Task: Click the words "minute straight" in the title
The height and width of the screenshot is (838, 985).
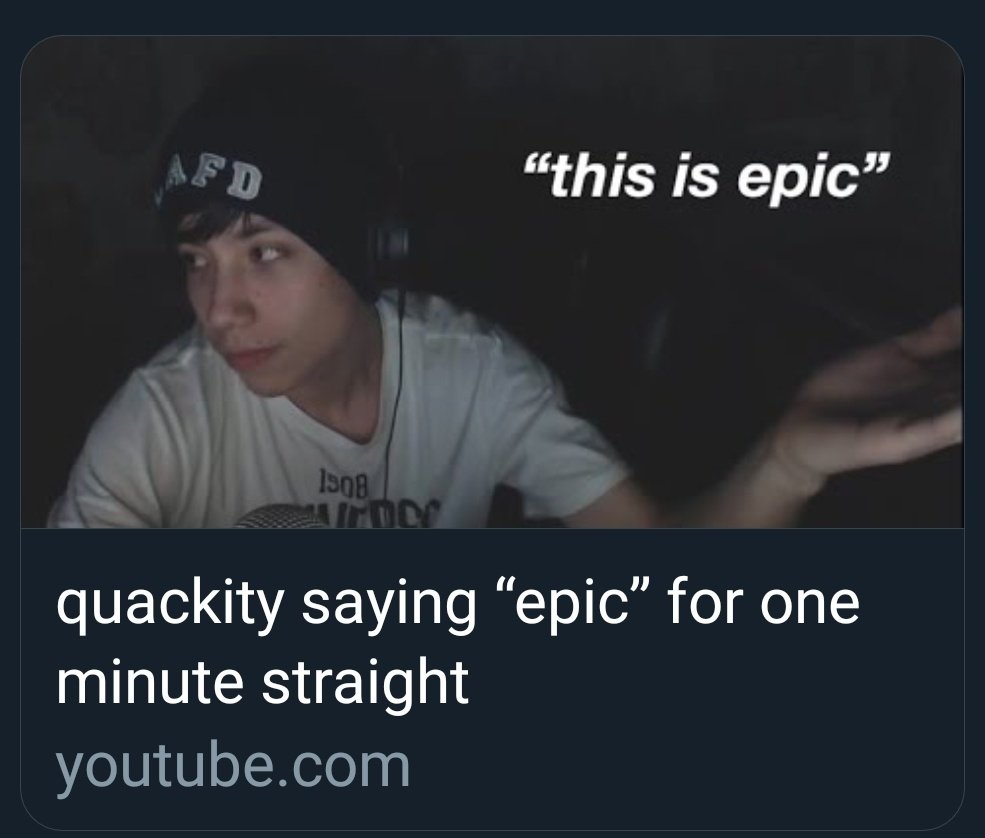Action: 263,681
